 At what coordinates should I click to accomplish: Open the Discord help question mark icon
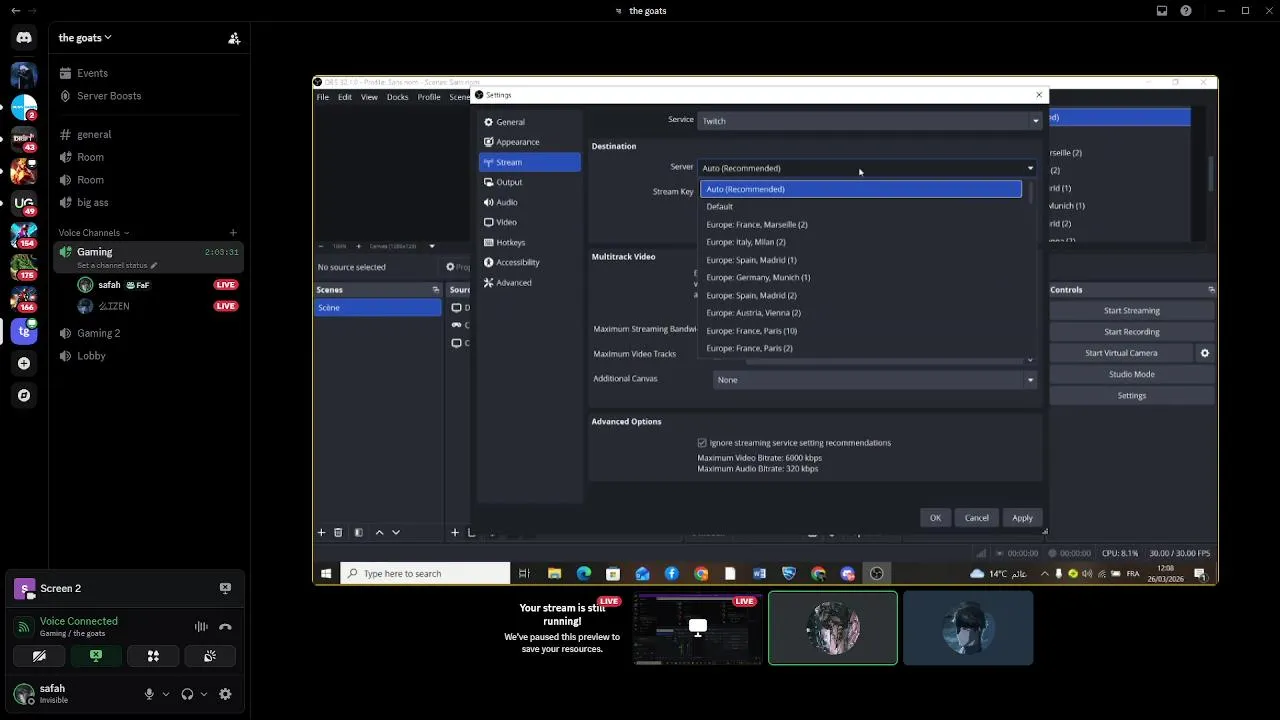coord(1186,11)
